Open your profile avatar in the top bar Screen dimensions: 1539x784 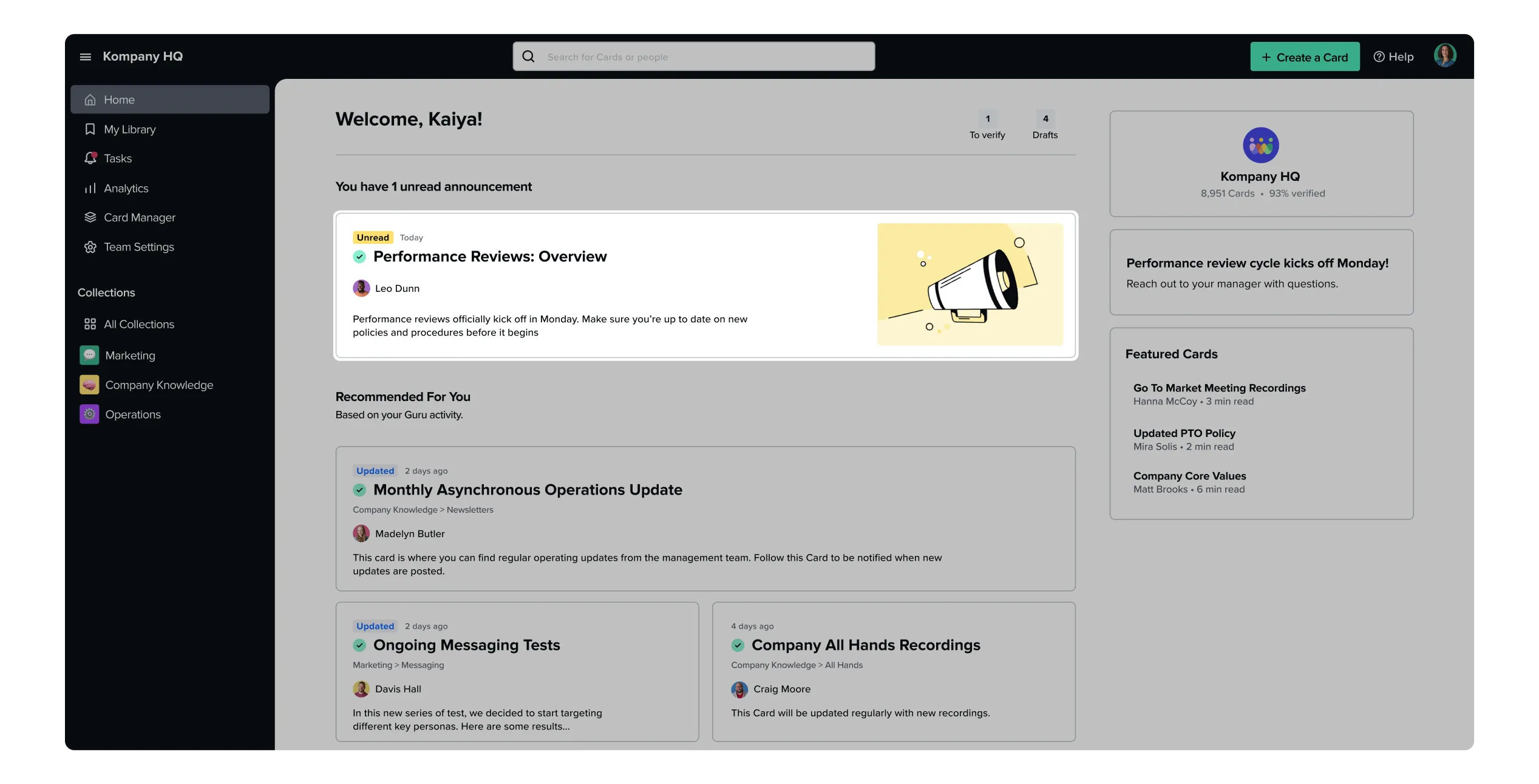[1445, 55]
